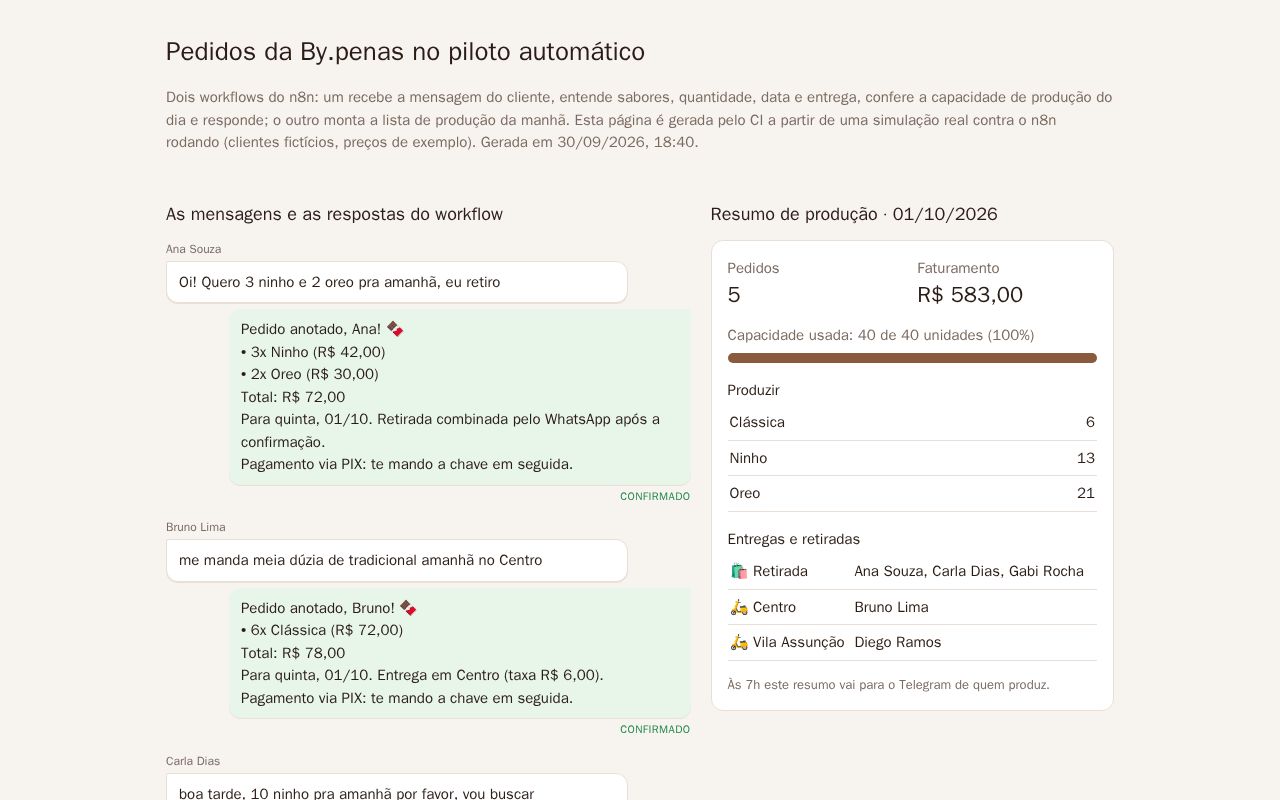
Task: Click the pickup names "Ana Souza, Carla Dias, Gabi Rocha"
Action: pyautogui.click(x=969, y=571)
